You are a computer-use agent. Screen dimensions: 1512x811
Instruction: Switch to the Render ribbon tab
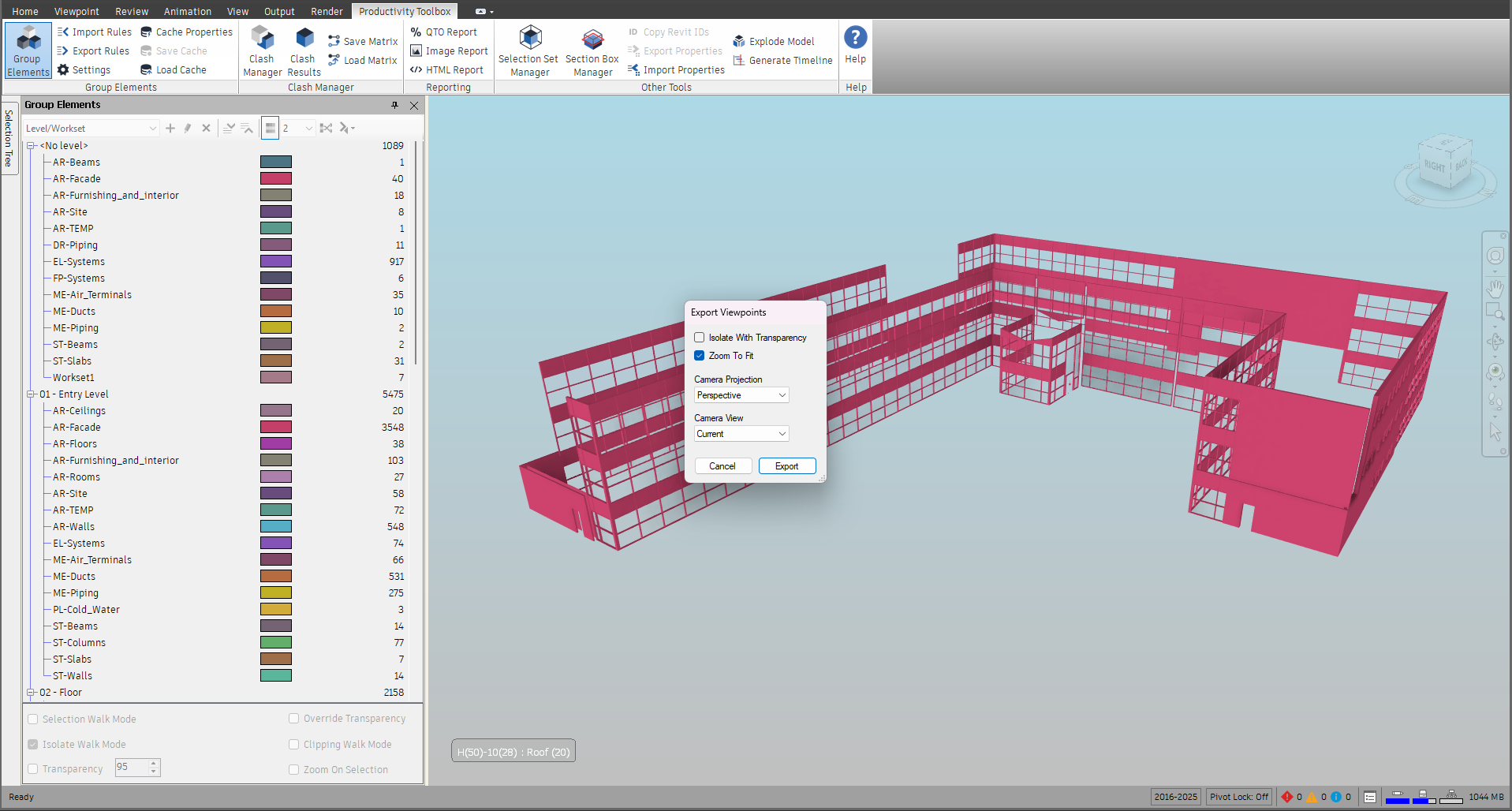pos(327,12)
